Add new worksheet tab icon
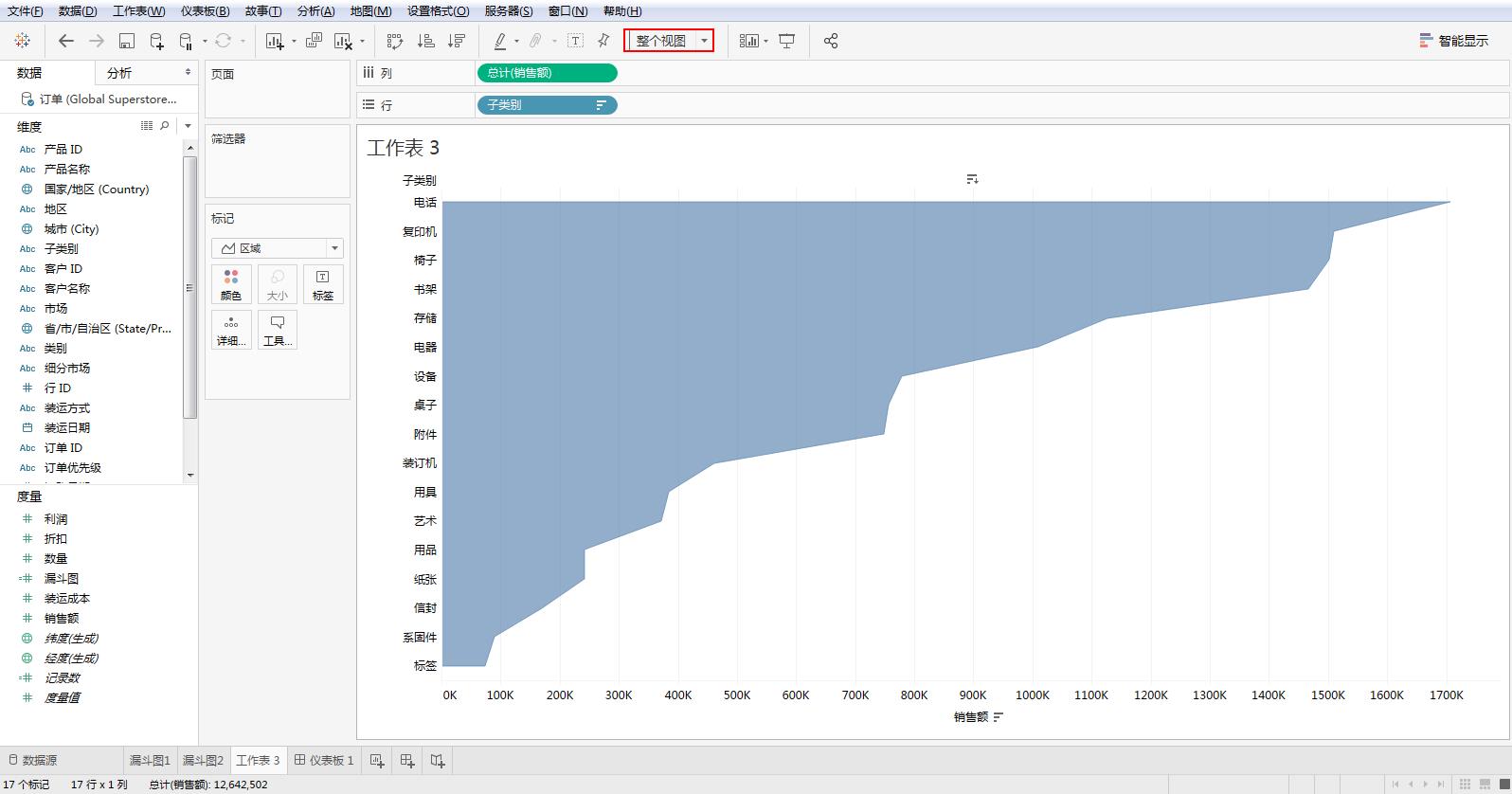 pyautogui.click(x=377, y=760)
